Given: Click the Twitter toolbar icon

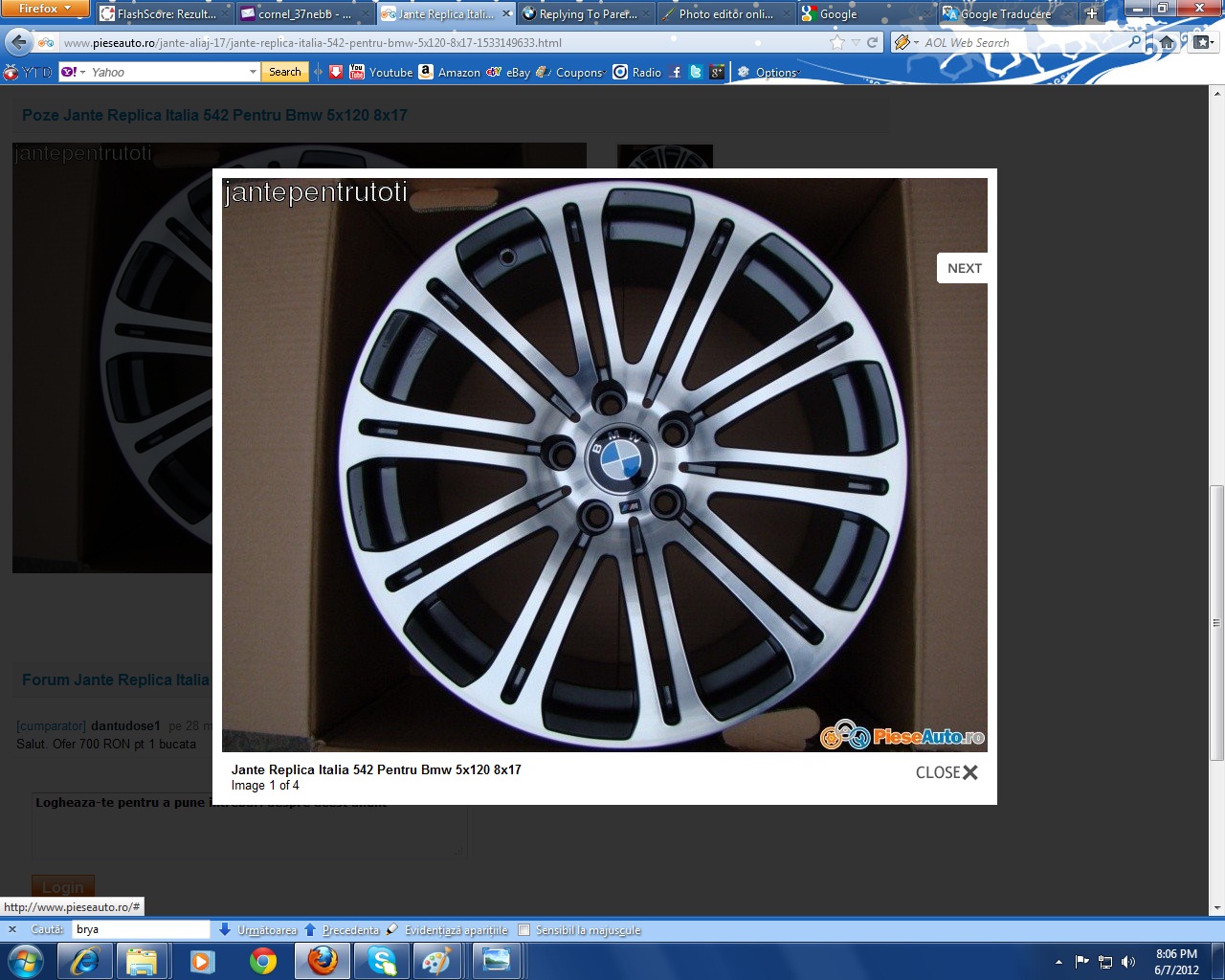Looking at the screenshot, I should 696,72.
